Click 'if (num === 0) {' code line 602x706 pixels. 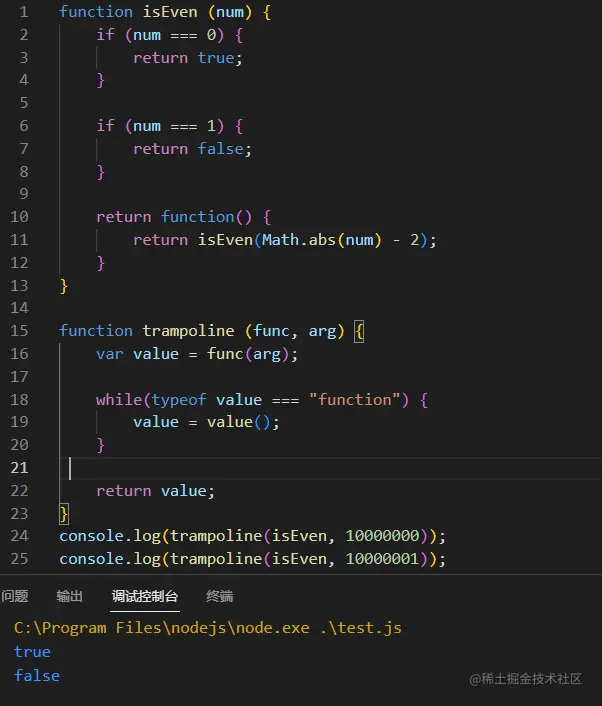[x=170, y=35]
